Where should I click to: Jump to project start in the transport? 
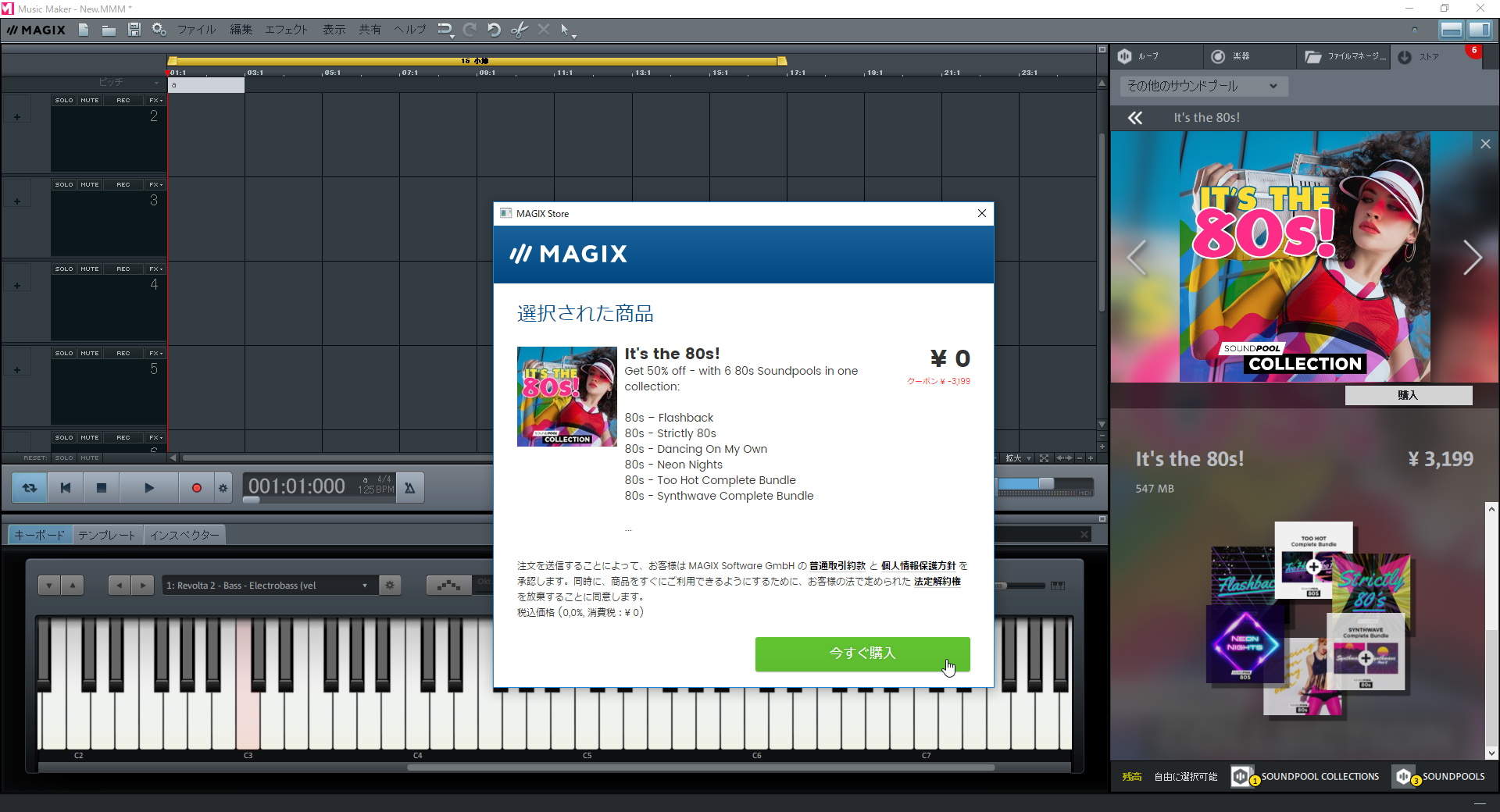click(66, 488)
